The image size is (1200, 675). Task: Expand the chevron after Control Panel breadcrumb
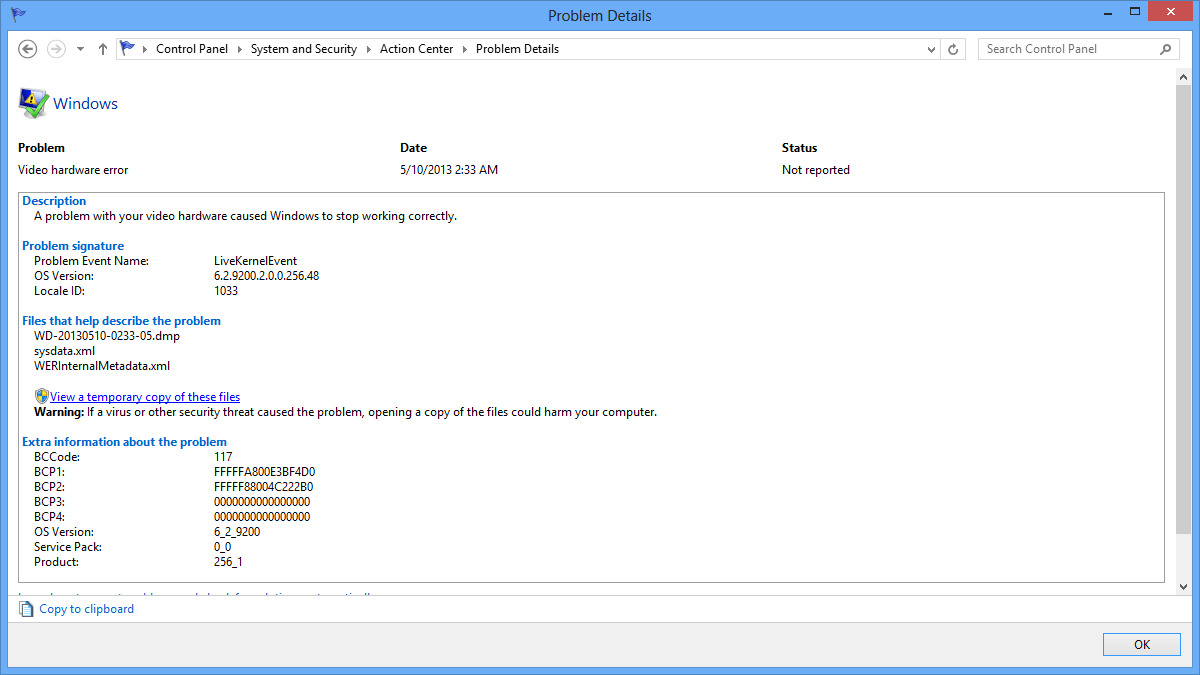pyautogui.click(x=240, y=49)
